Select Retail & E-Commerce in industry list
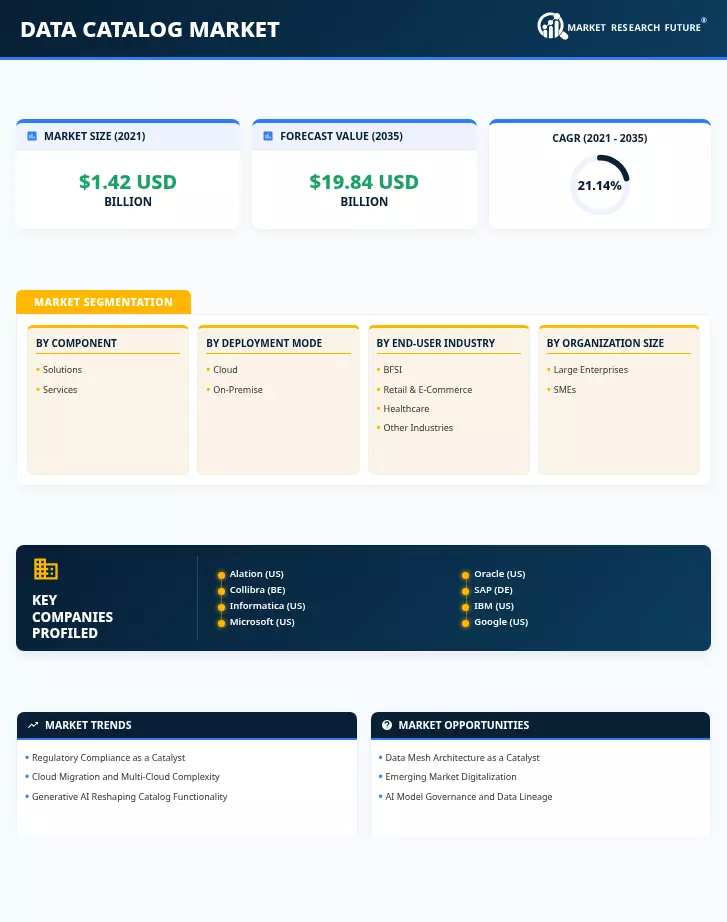The image size is (727, 922). pyautogui.click(x=428, y=389)
